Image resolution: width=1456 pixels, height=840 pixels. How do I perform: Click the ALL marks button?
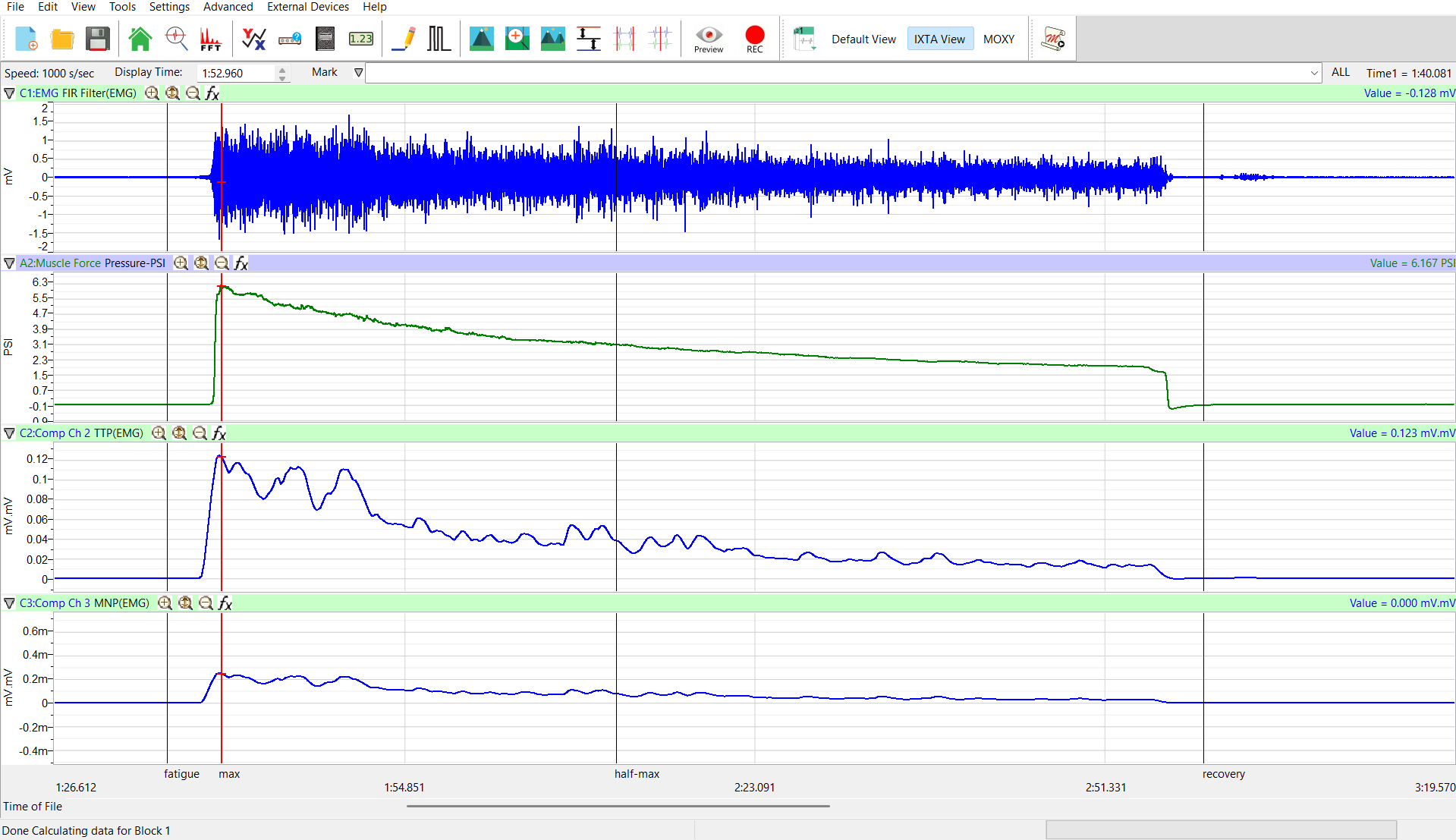point(1340,72)
